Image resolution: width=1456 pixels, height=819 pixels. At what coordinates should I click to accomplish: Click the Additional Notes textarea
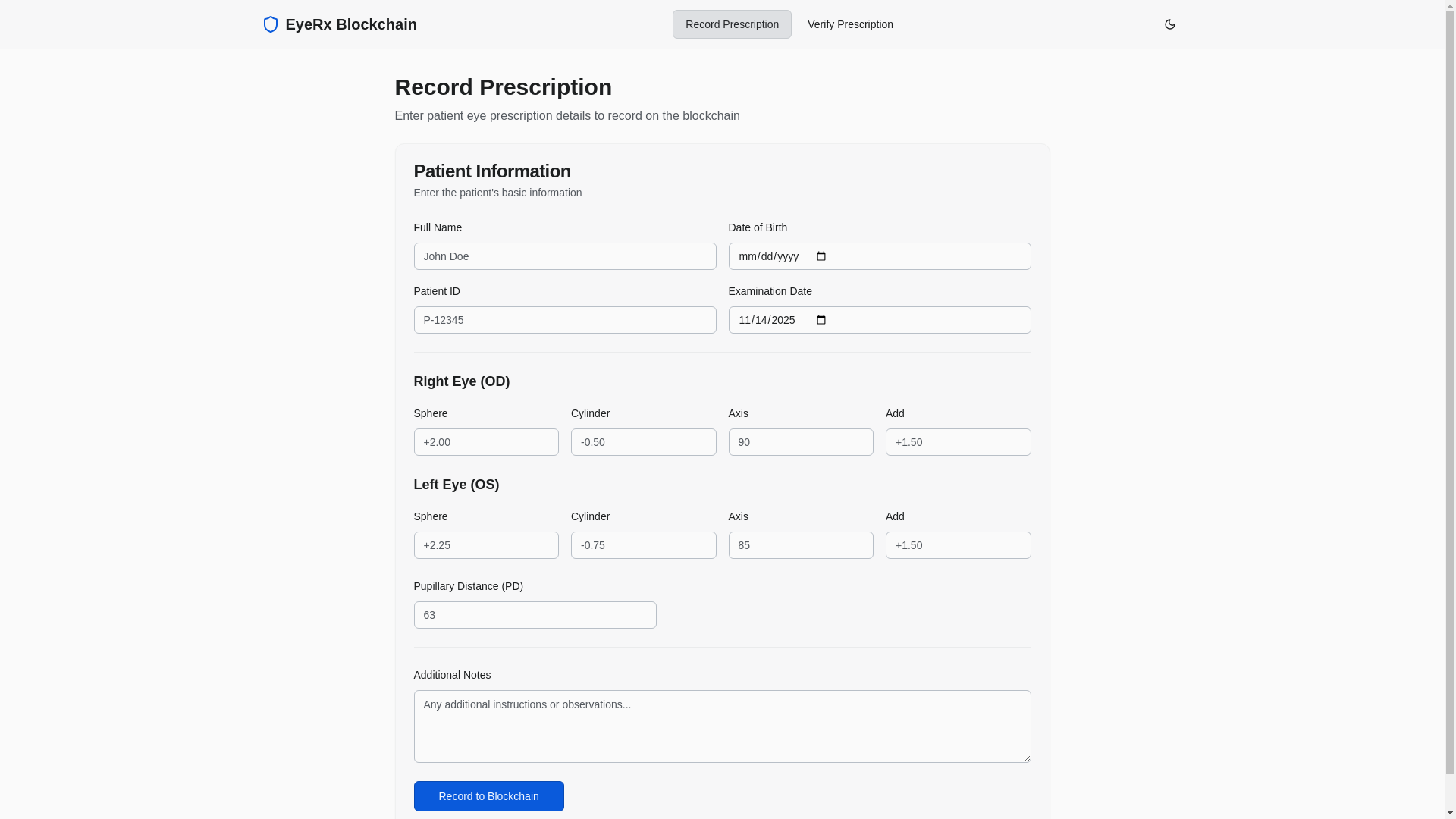[723, 726]
